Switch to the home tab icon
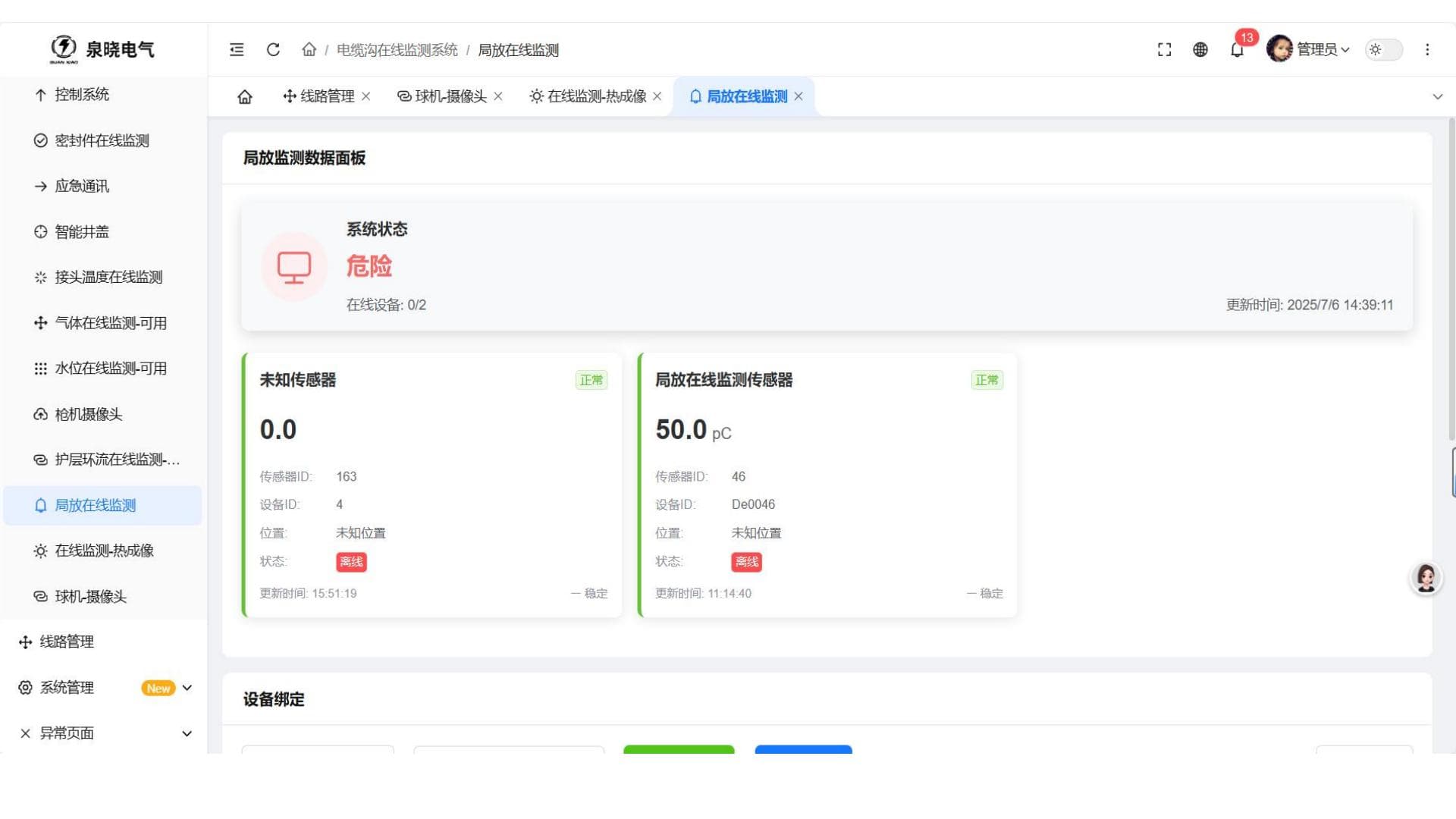Screen dimensions: 1456x819 click(x=245, y=97)
